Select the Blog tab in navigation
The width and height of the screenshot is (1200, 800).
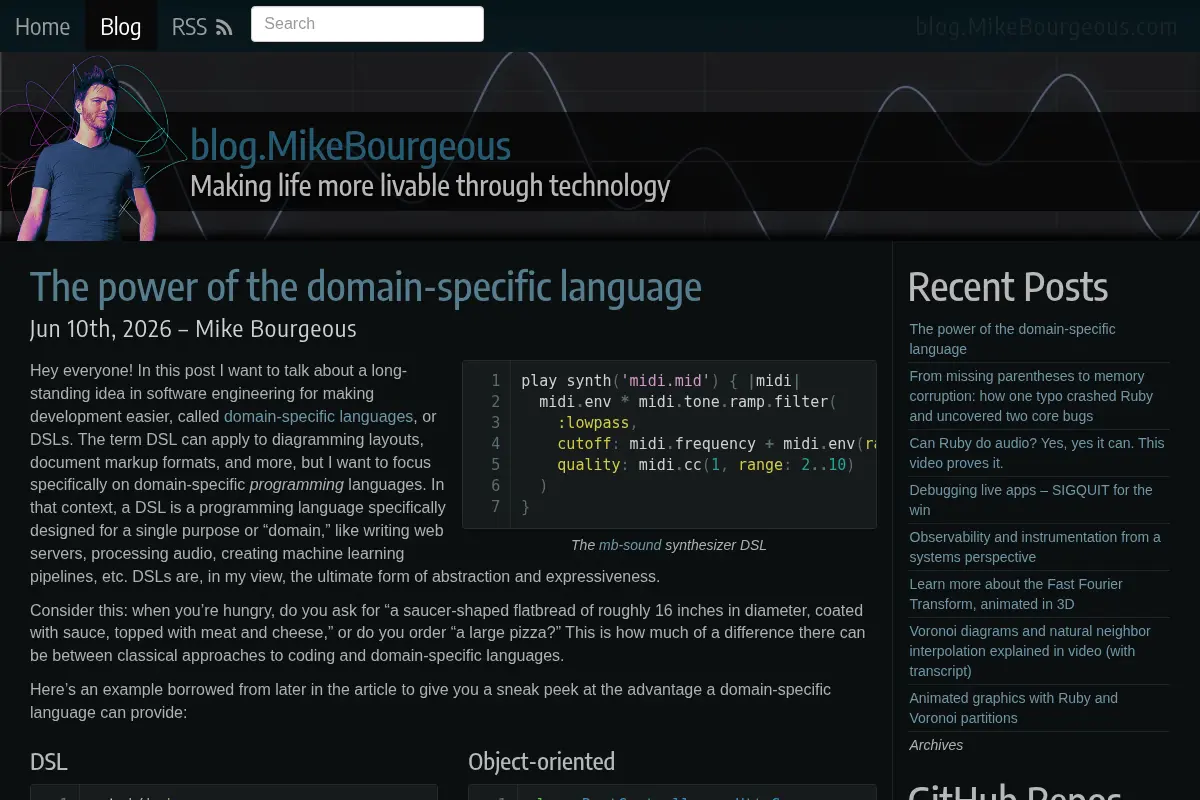[121, 26]
